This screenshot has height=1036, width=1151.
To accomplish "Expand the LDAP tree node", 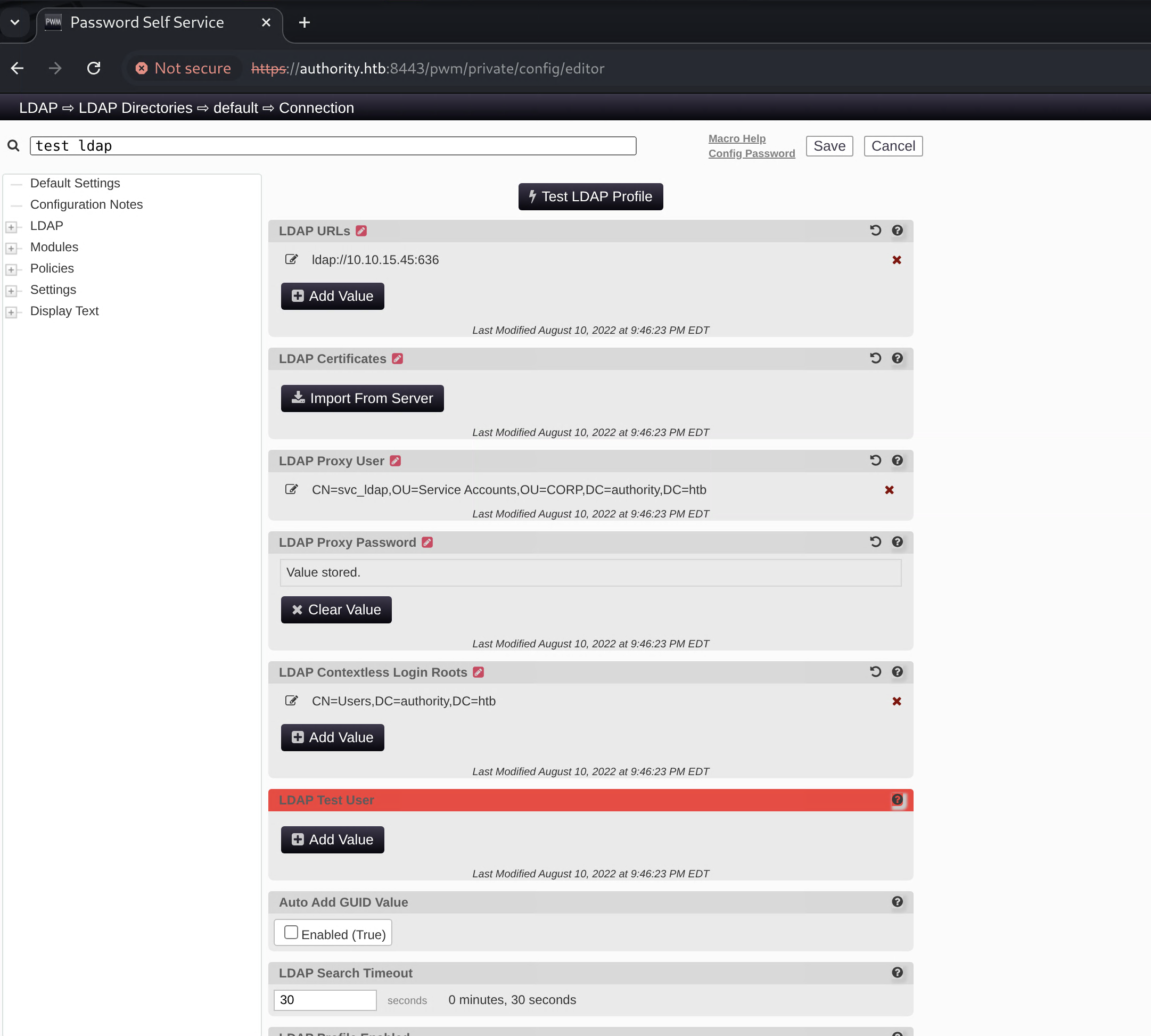I will tap(11, 227).
